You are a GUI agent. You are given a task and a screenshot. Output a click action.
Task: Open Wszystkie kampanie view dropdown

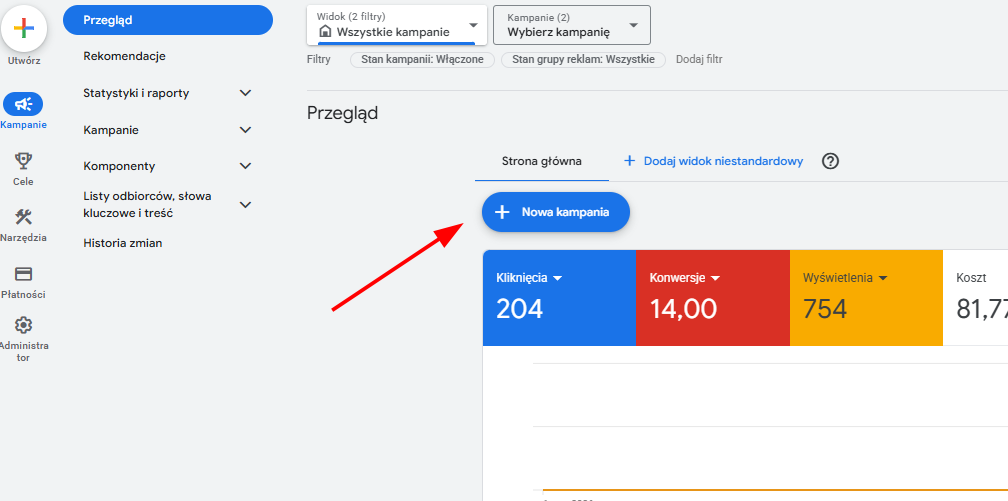397,25
